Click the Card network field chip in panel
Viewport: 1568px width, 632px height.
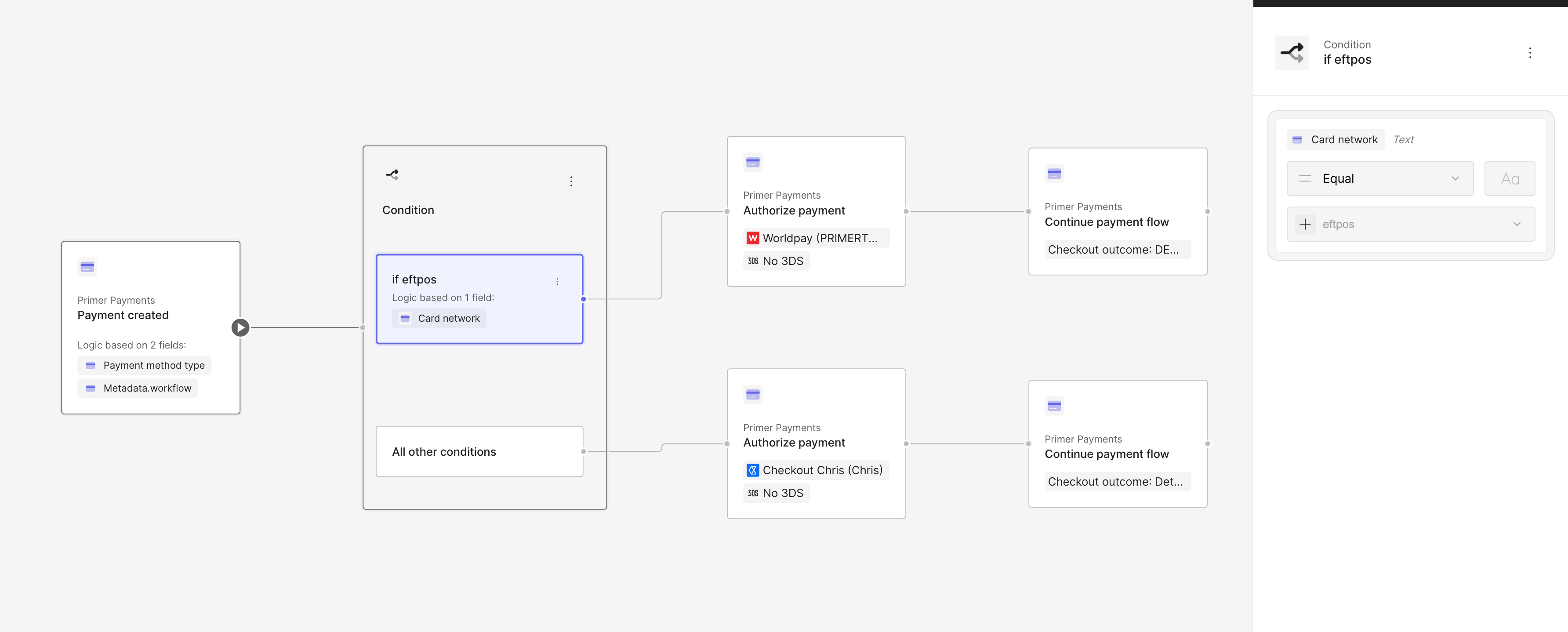click(1336, 139)
